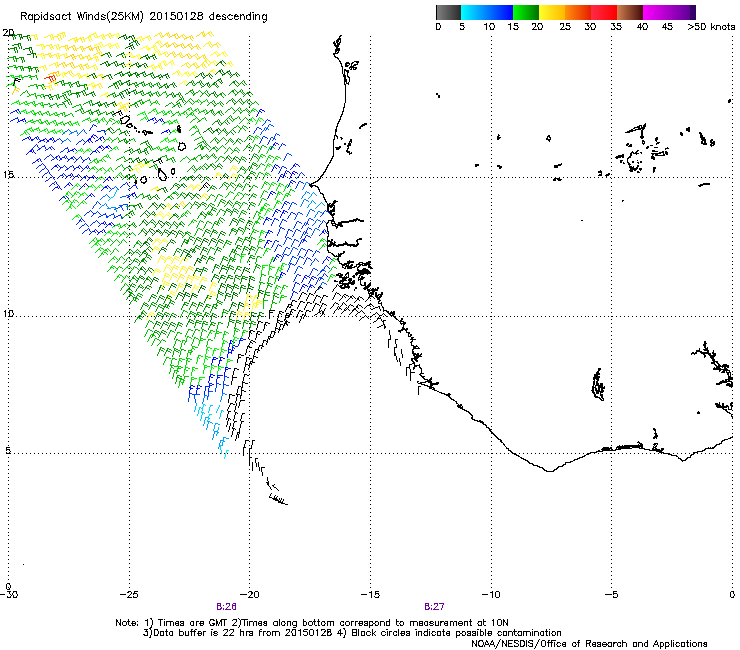Select the '-15' longitude axis label
The width and height of the screenshot is (740, 650).
pyautogui.click(x=370, y=595)
